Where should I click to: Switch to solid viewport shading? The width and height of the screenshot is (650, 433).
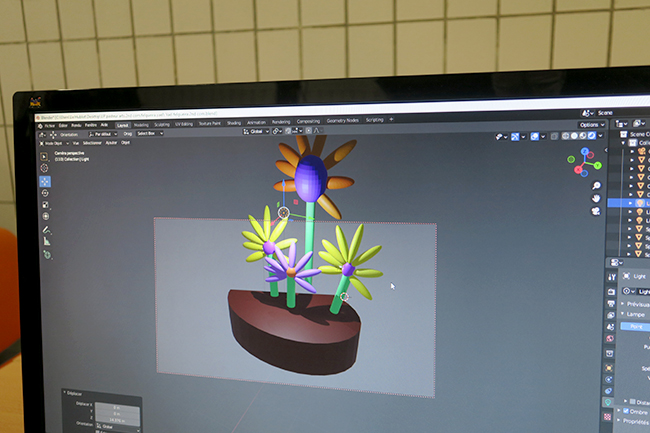pyautogui.click(x=574, y=136)
